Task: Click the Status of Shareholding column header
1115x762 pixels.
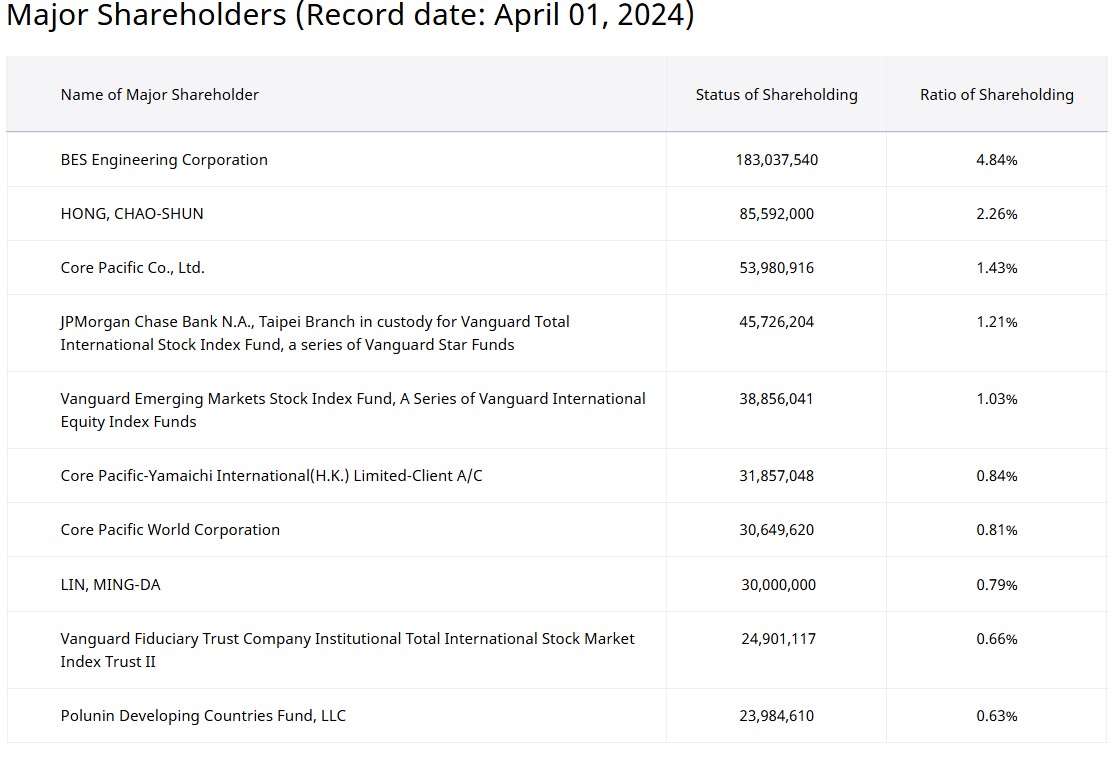Action: tap(776, 94)
